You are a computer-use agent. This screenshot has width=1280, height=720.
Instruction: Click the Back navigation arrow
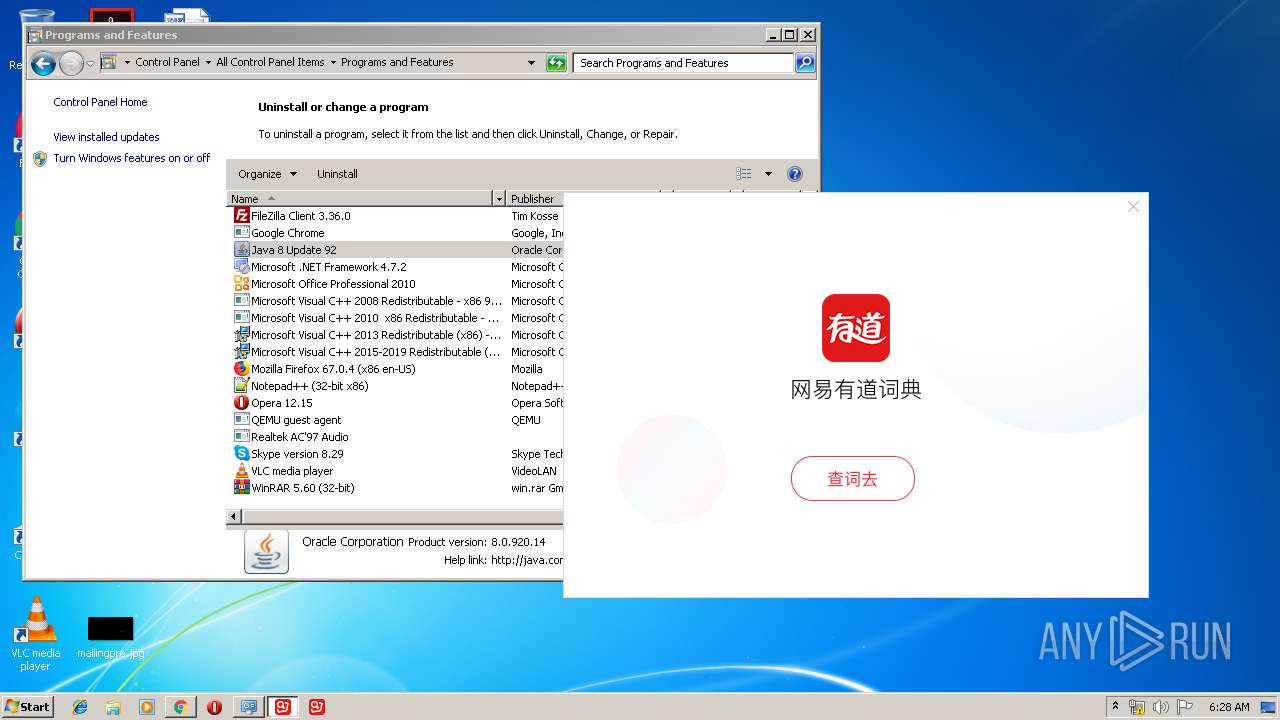coord(43,64)
